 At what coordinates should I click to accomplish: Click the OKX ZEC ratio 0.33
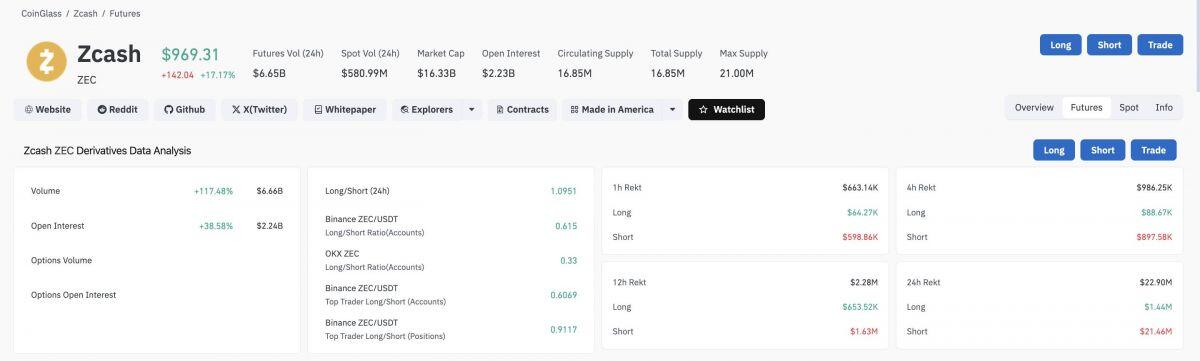pyautogui.click(x=568, y=260)
